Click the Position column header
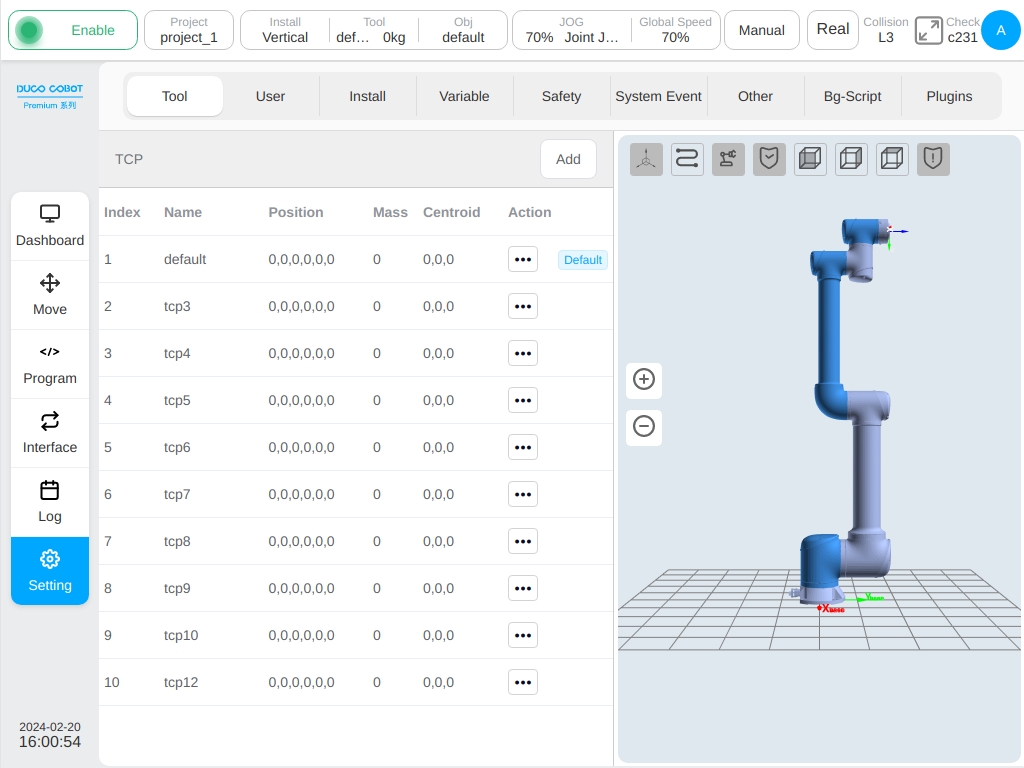The height and width of the screenshot is (768, 1024). click(x=296, y=212)
